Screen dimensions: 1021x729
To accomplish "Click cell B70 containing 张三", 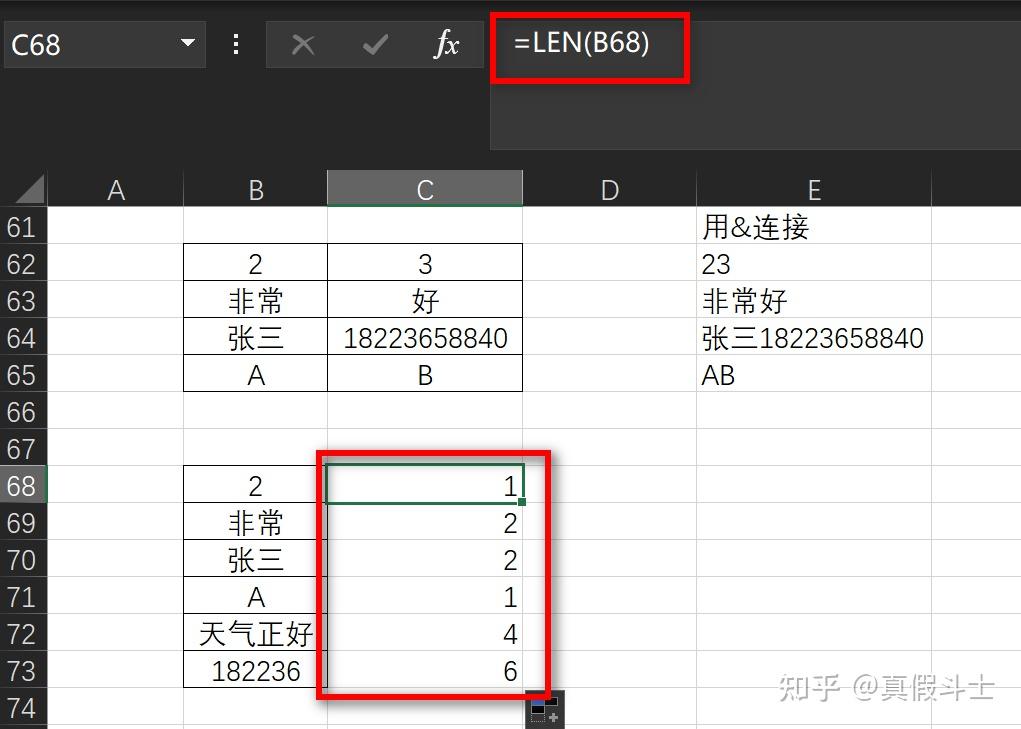I will 255,559.
